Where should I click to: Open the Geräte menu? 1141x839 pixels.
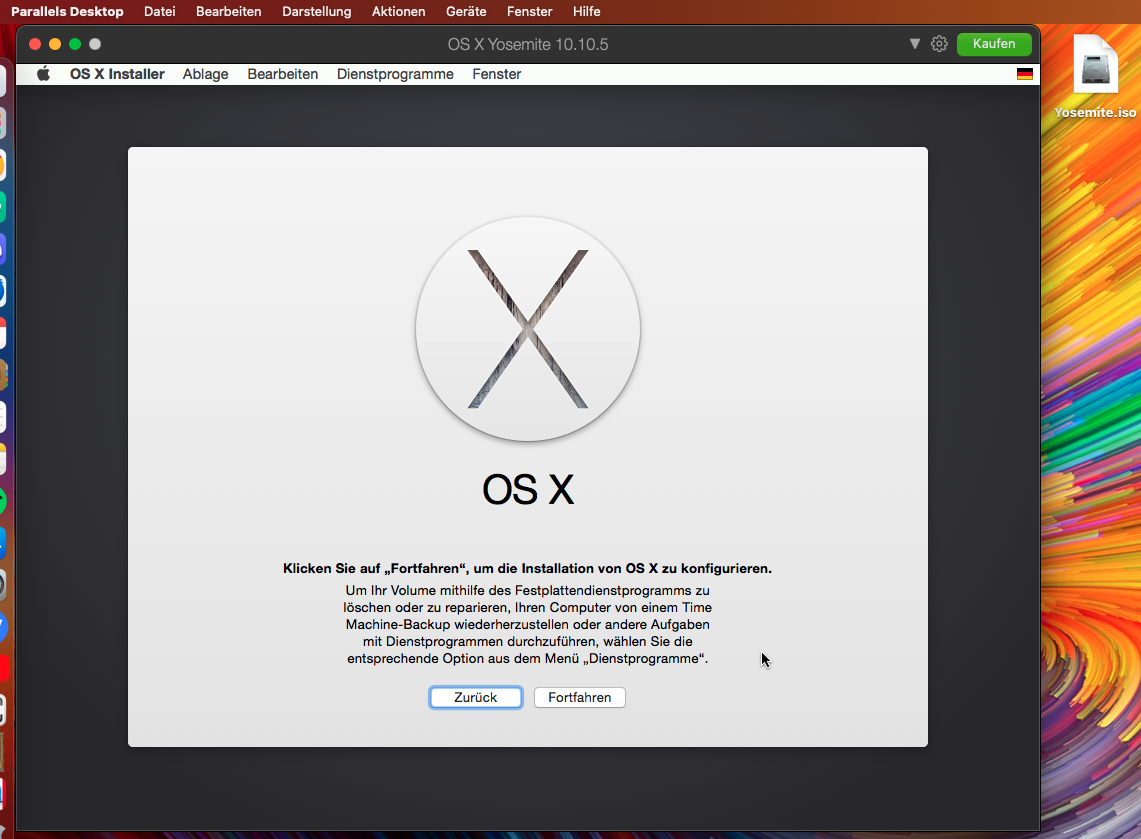point(466,12)
